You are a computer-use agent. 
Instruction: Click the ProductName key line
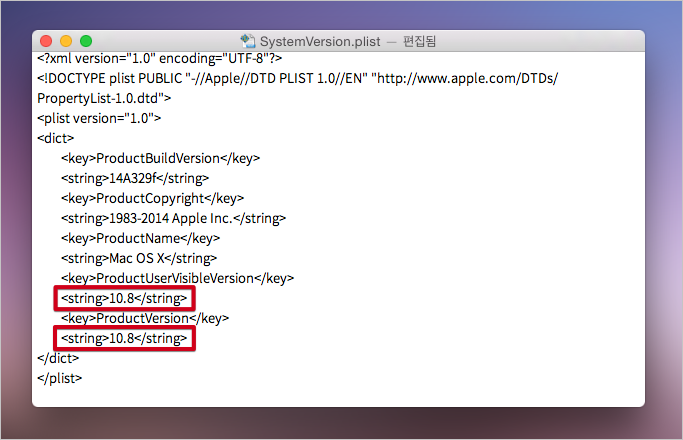point(140,239)
